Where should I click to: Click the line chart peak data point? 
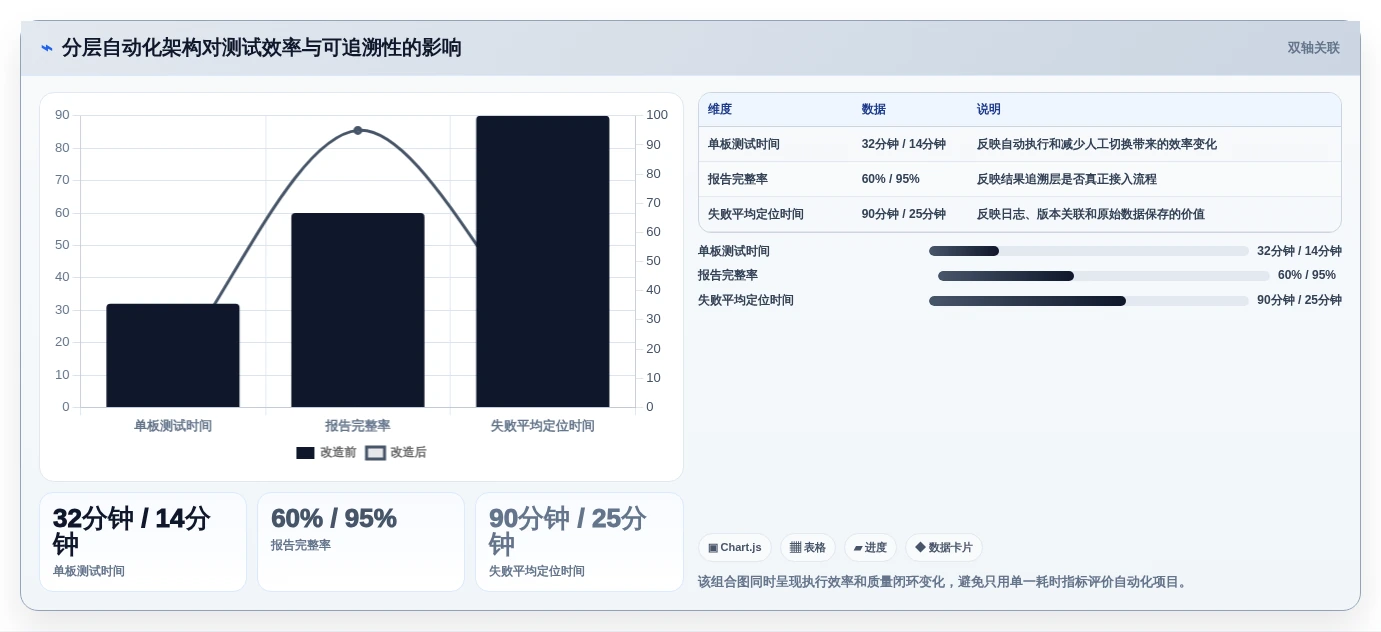[358, 131]
